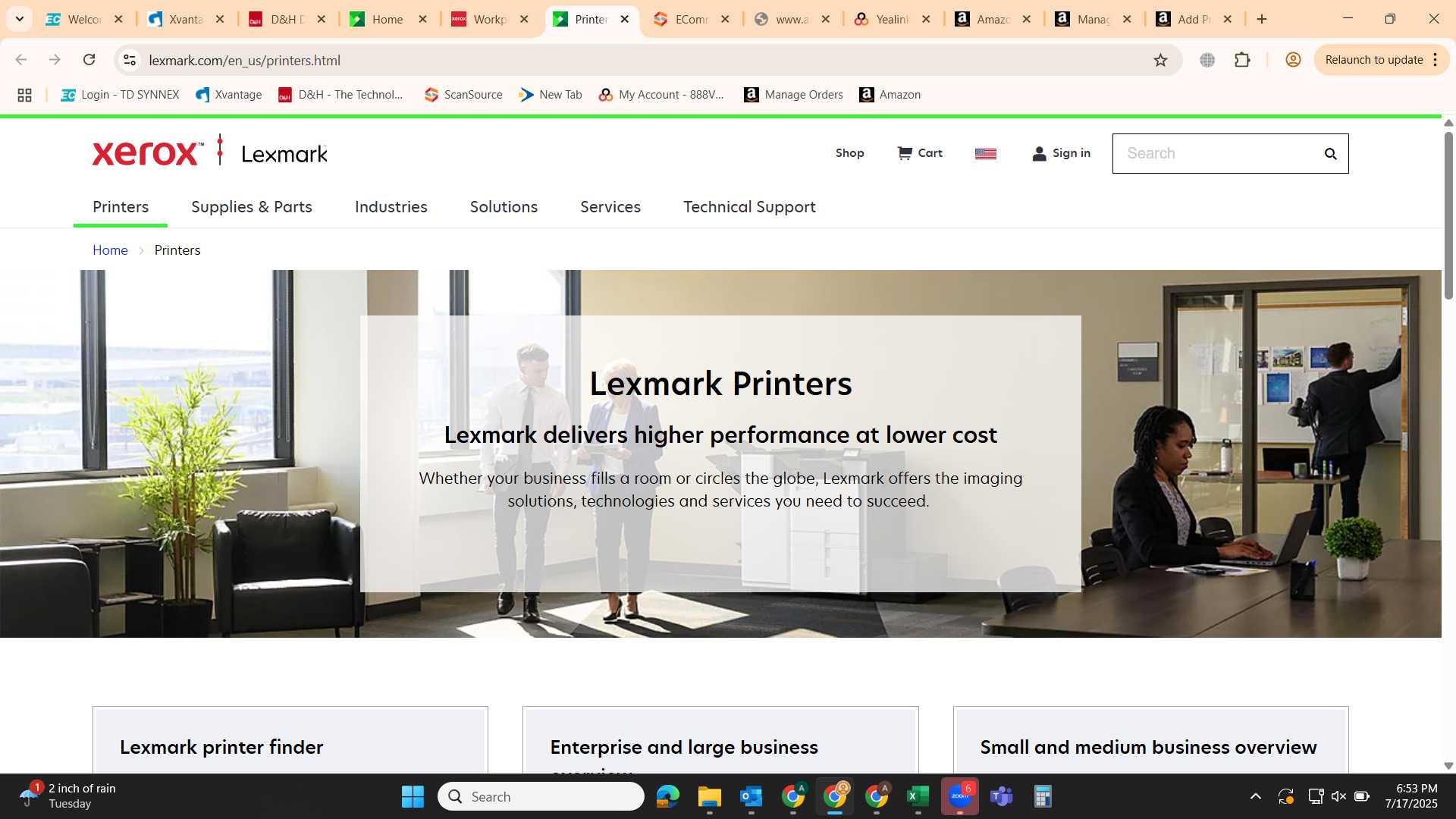Open Chrome profile avatar

[1293, 60]
